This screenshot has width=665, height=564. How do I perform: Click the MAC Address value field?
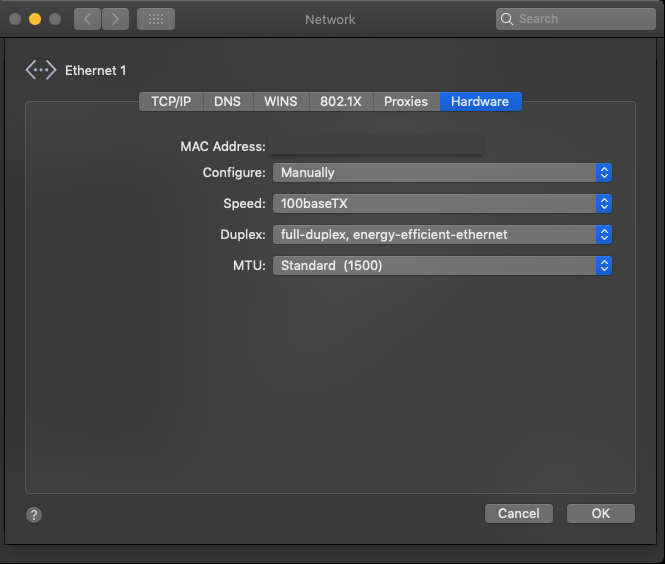375,145
